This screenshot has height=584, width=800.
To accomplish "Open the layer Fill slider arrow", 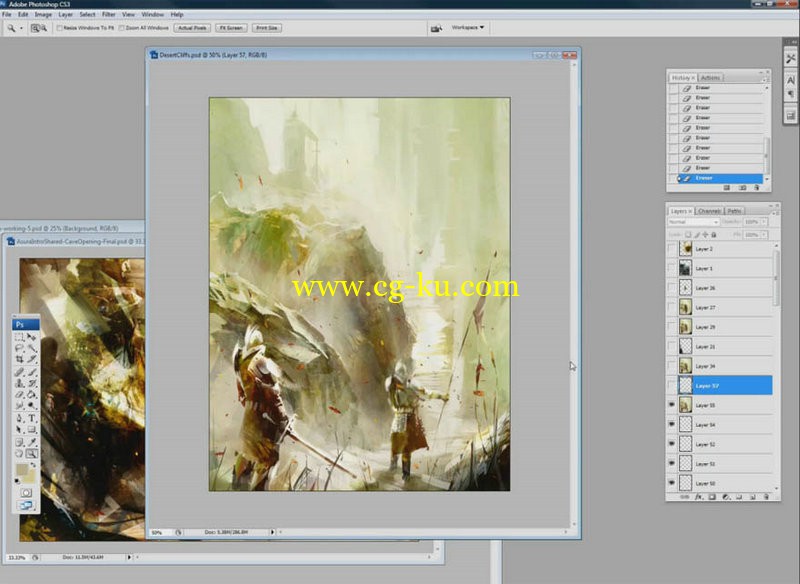I will tap(764, 235).
